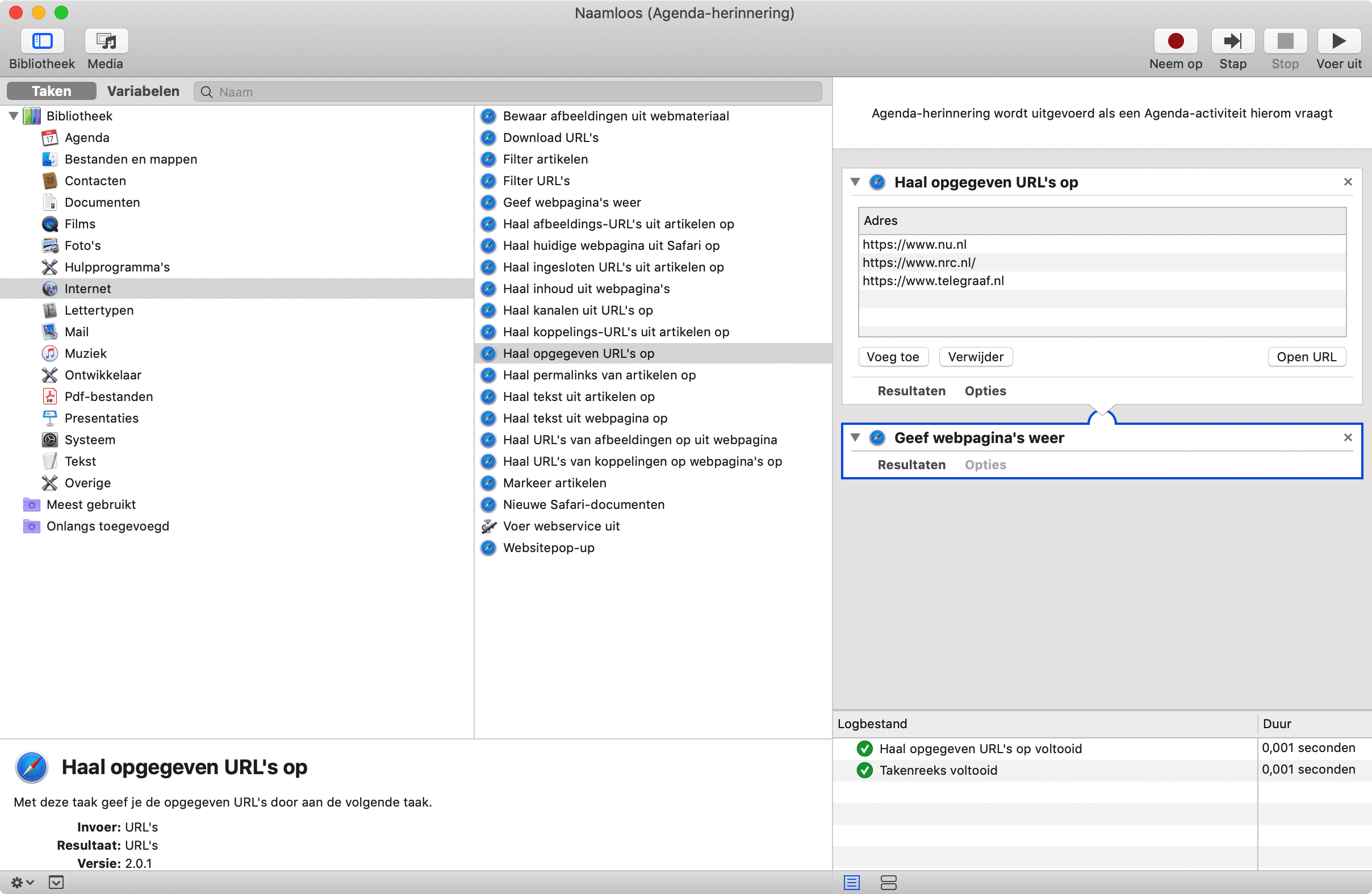Image resolution: width=1372 pixels, height=894 pixels.
Task: Select the Taken tab
Action: coord(51,91)
